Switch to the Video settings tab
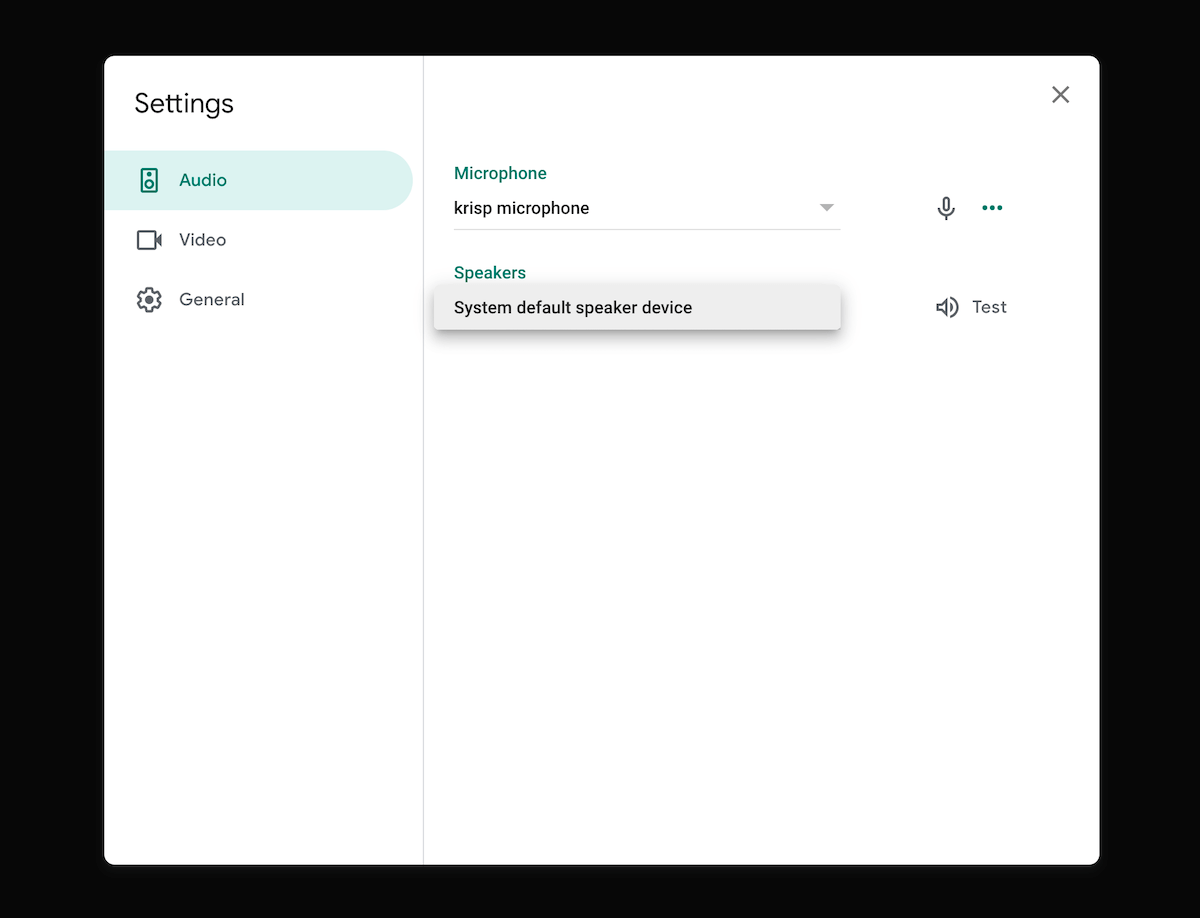Viewport: 1200px width, 918px height. pyautogui.click(x=203, y=240)
